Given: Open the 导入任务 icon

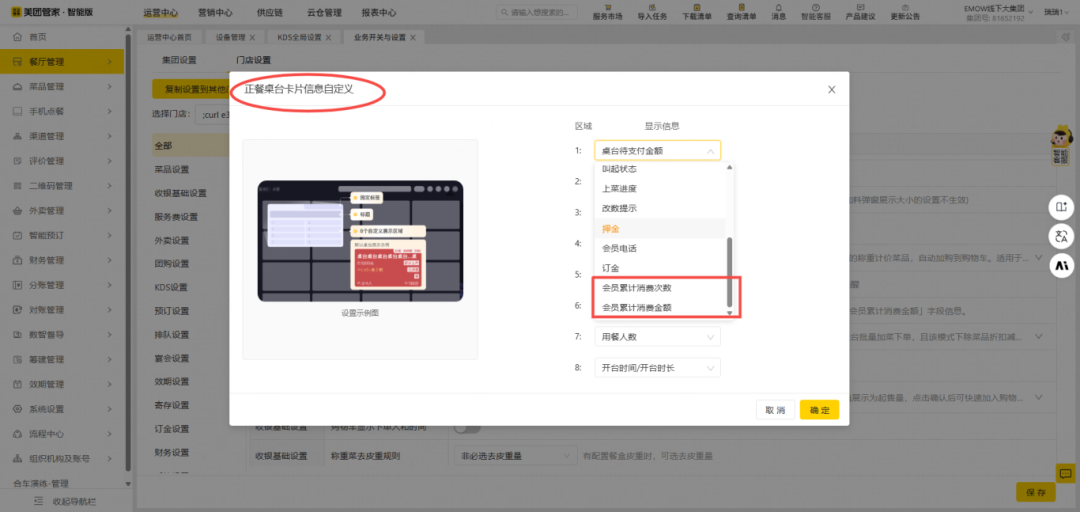Looking at the screenshot, I should (652, 9).
